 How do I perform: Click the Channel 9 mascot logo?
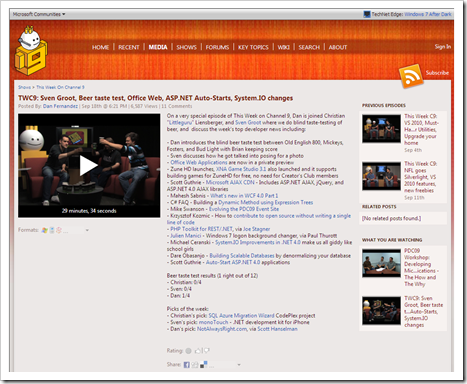[31, 51]
